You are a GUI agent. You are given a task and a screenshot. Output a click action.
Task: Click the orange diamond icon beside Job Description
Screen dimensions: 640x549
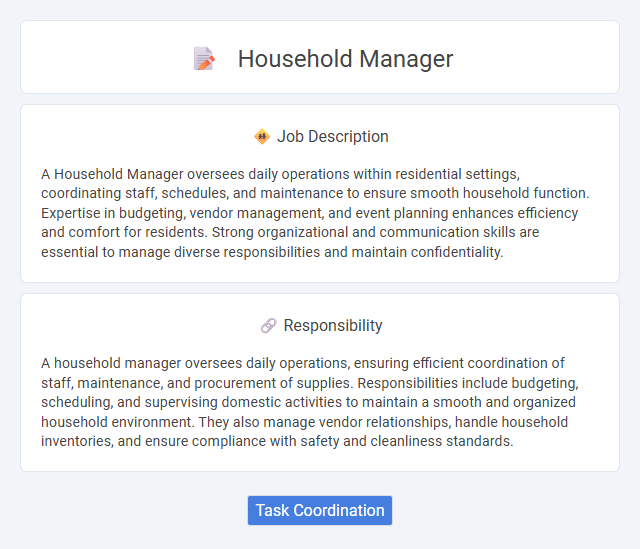[262, 136]
